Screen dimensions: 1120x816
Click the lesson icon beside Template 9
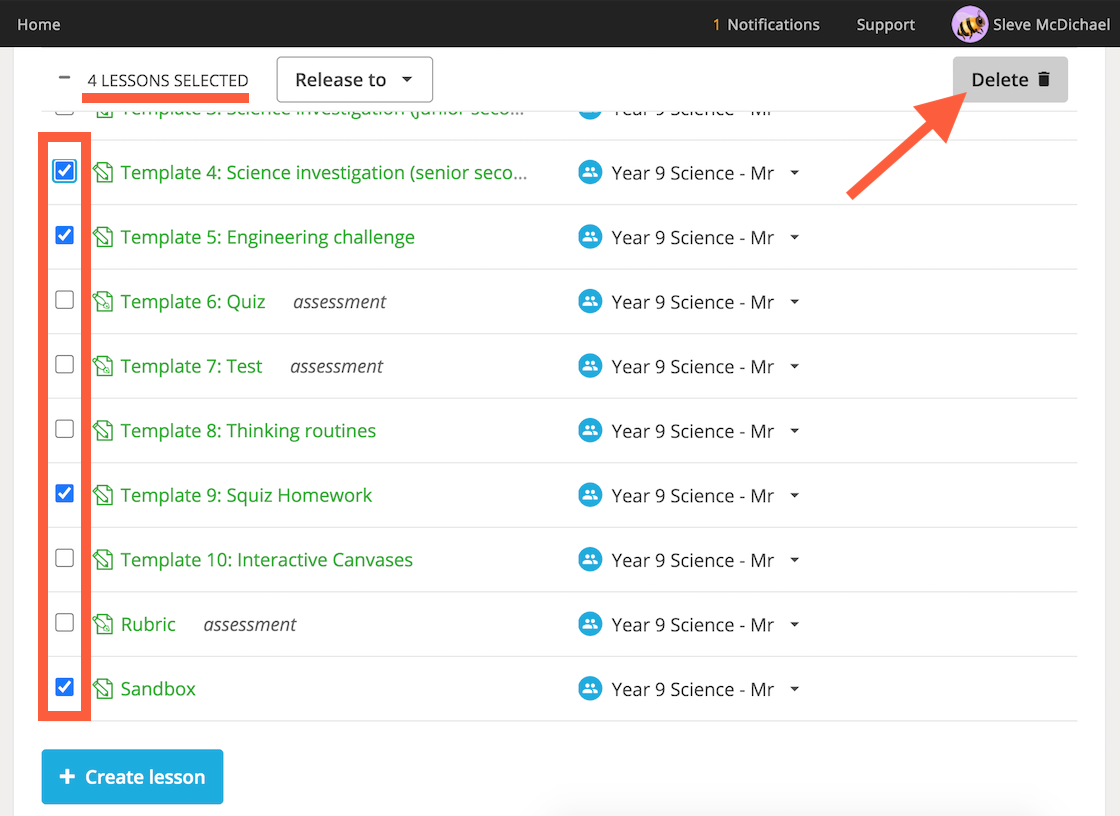click(103, 495)
